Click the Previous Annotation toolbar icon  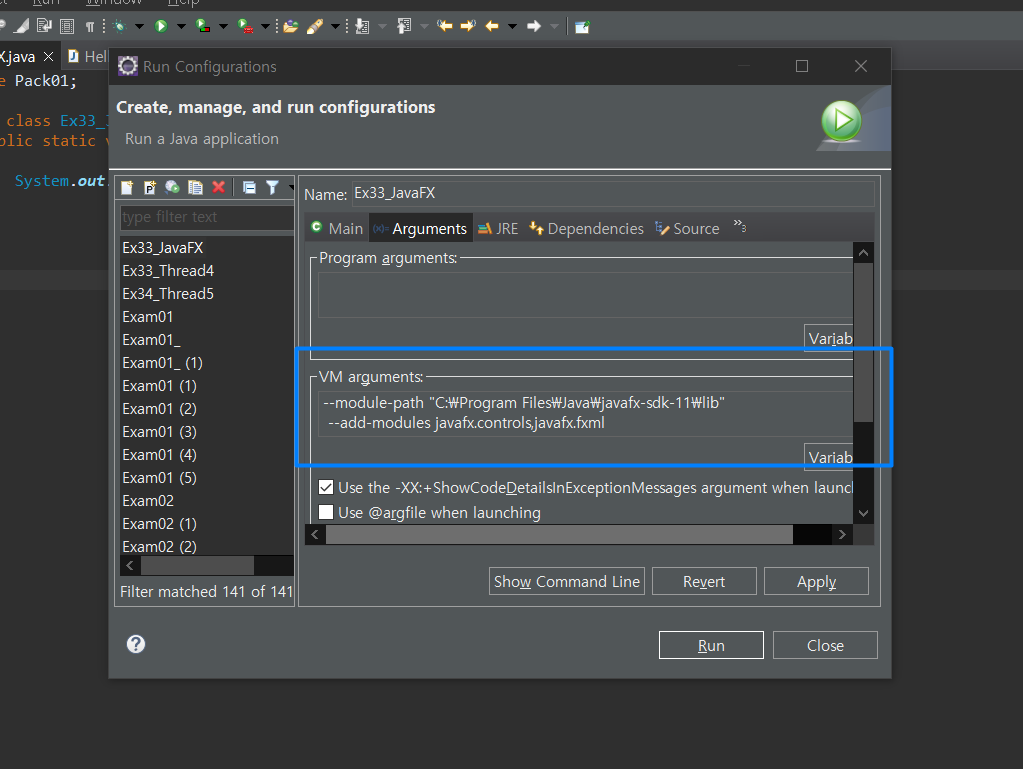(x=404, y=26)
